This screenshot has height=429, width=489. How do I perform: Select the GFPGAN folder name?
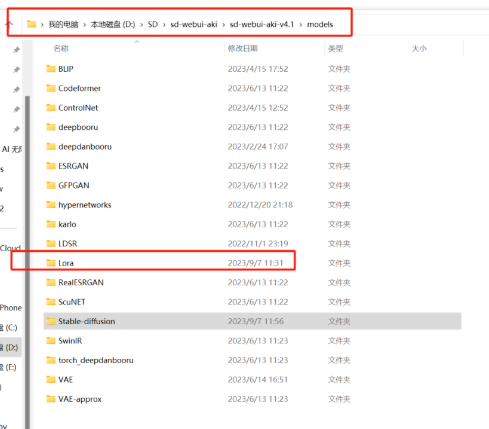(74, 185)
